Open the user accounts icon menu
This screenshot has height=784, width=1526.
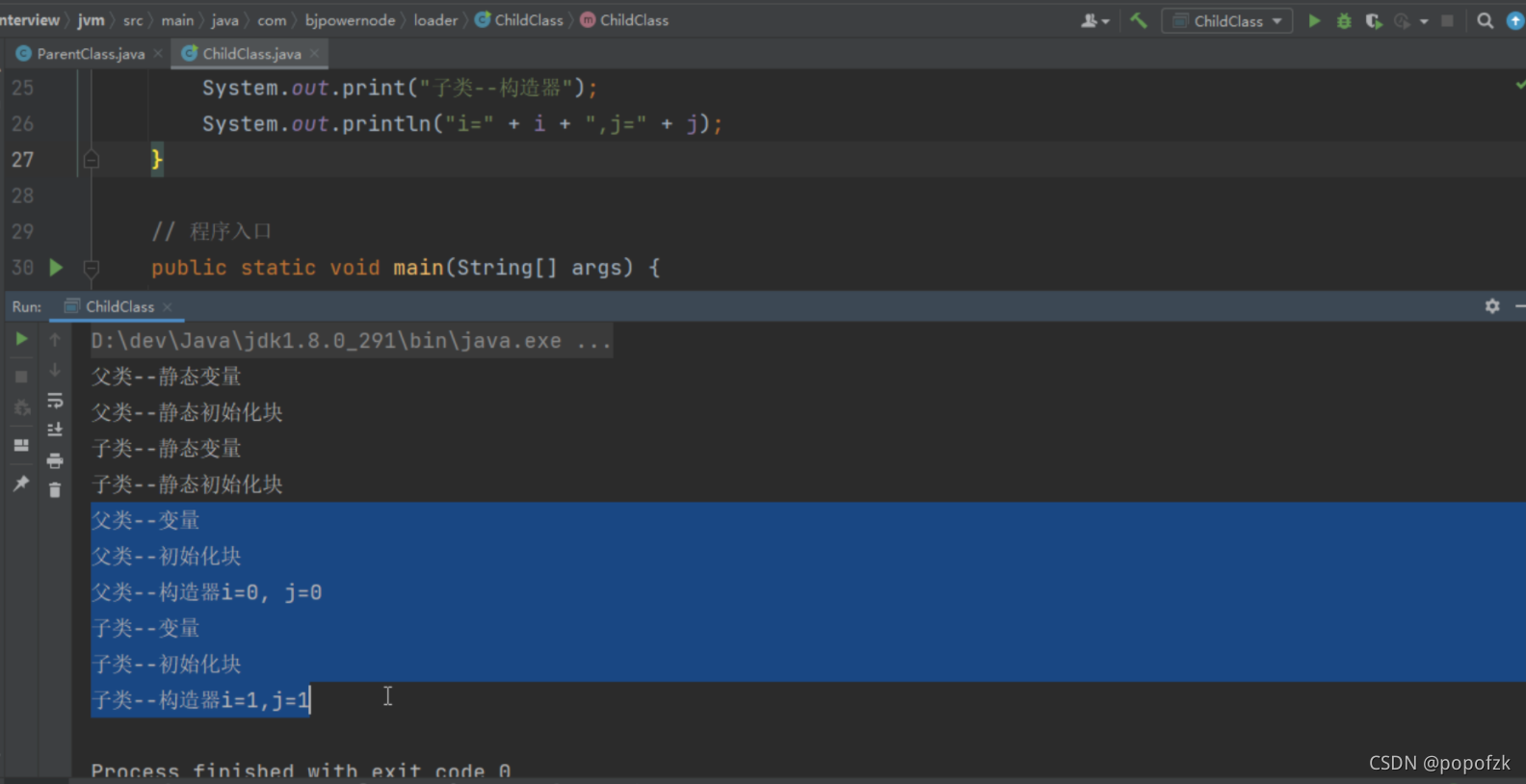point(1094,20)
